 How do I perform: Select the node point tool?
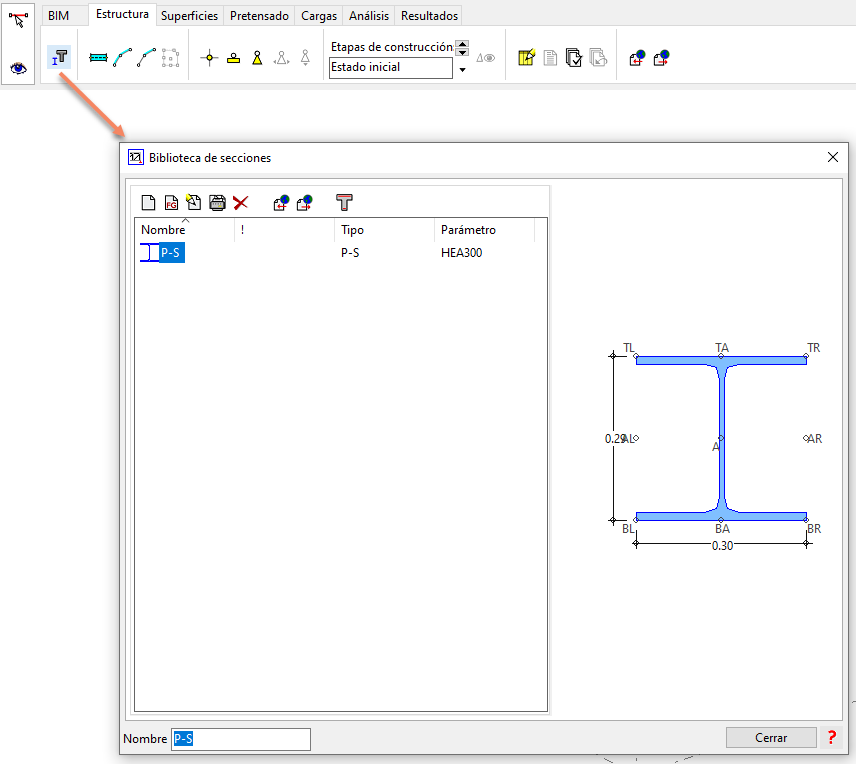(209, 58)
